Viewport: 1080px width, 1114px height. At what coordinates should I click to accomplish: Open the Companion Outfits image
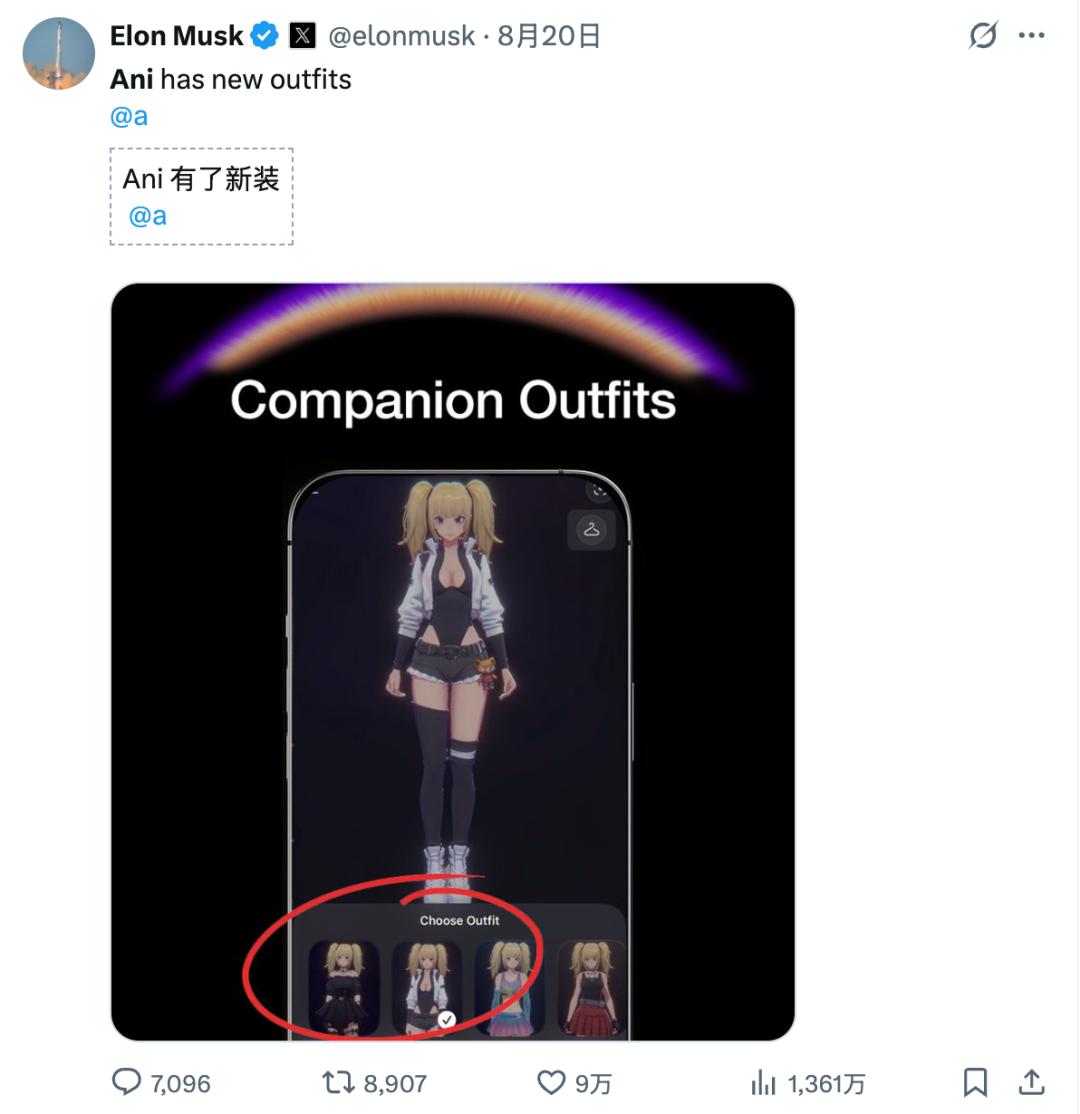pos(452,660)
